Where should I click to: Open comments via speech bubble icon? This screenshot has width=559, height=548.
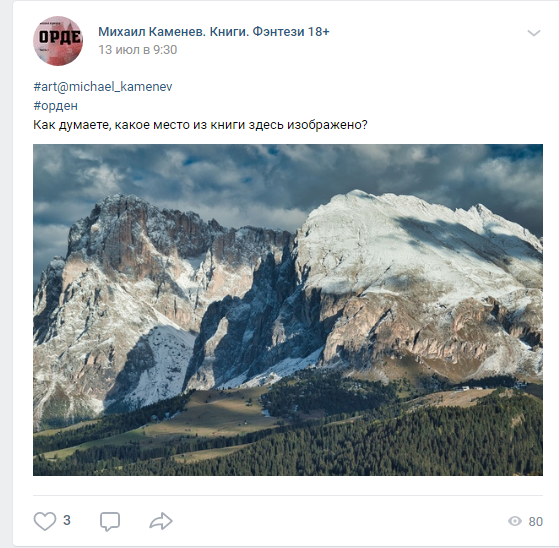click(110, 521)
